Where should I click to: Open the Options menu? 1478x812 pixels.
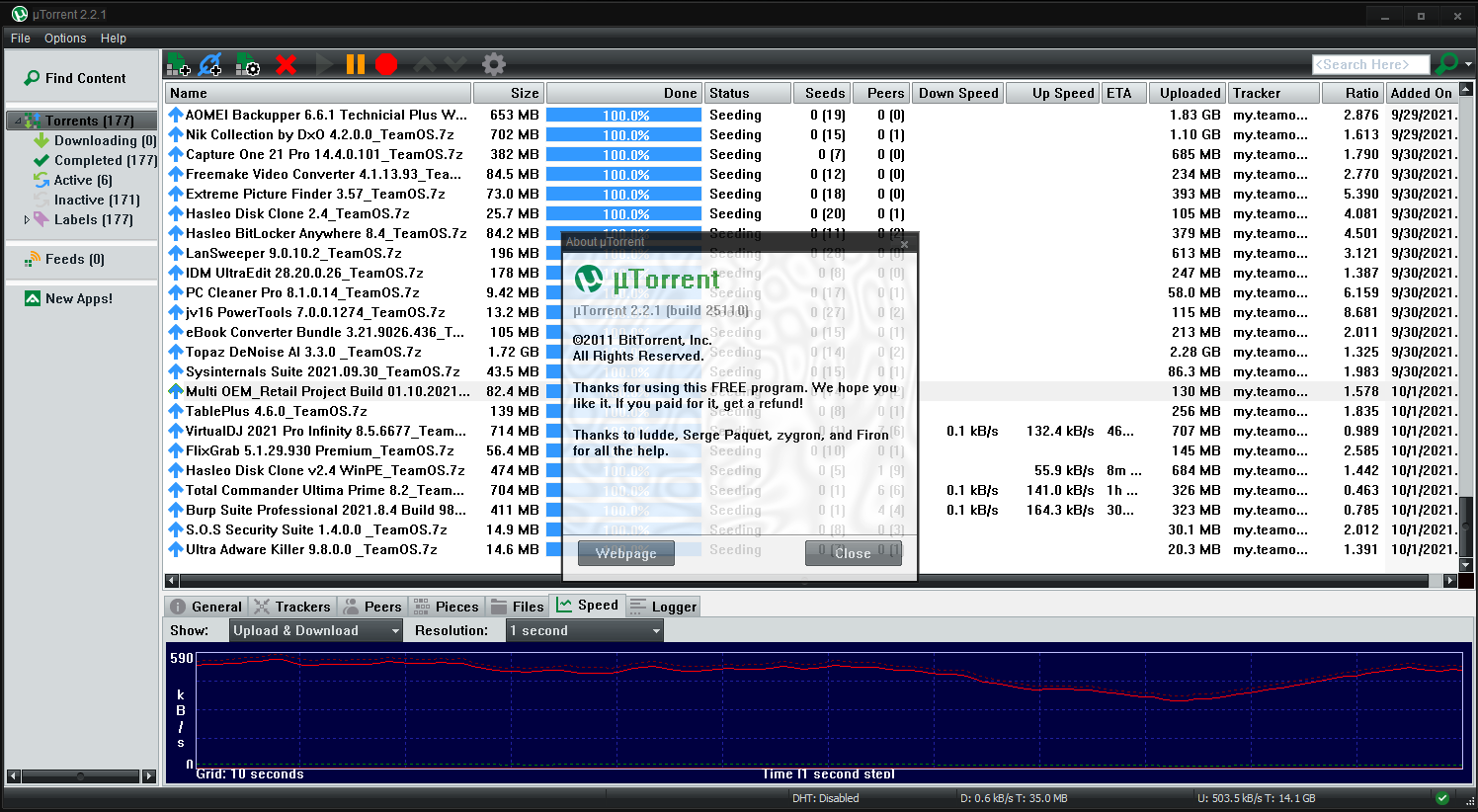click(x=65, y=39)
